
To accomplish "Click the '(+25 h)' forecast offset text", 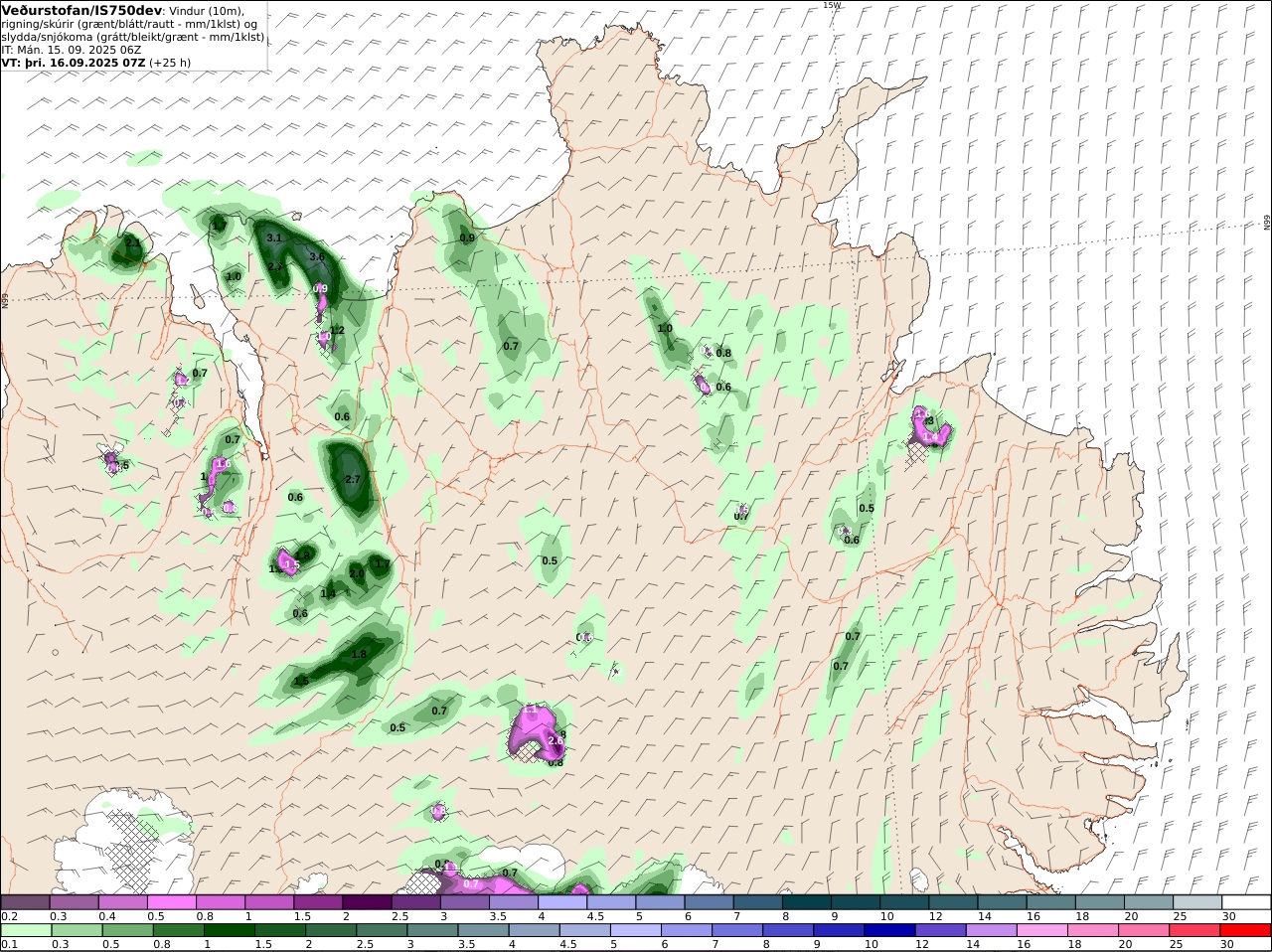I will click(x=171, y=62).
